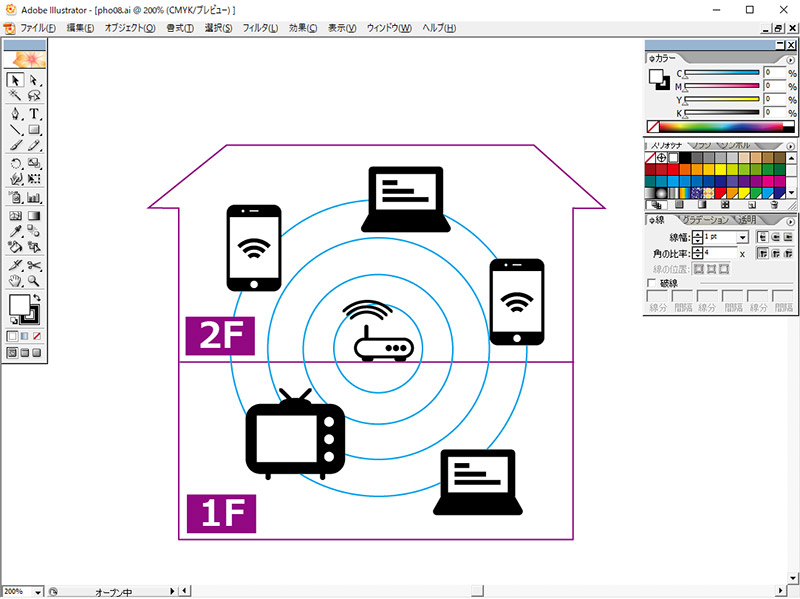Select the Gradient tool in toolbox
The height and width of the screenshot is (599, 800).
click(x=34, y=215)
